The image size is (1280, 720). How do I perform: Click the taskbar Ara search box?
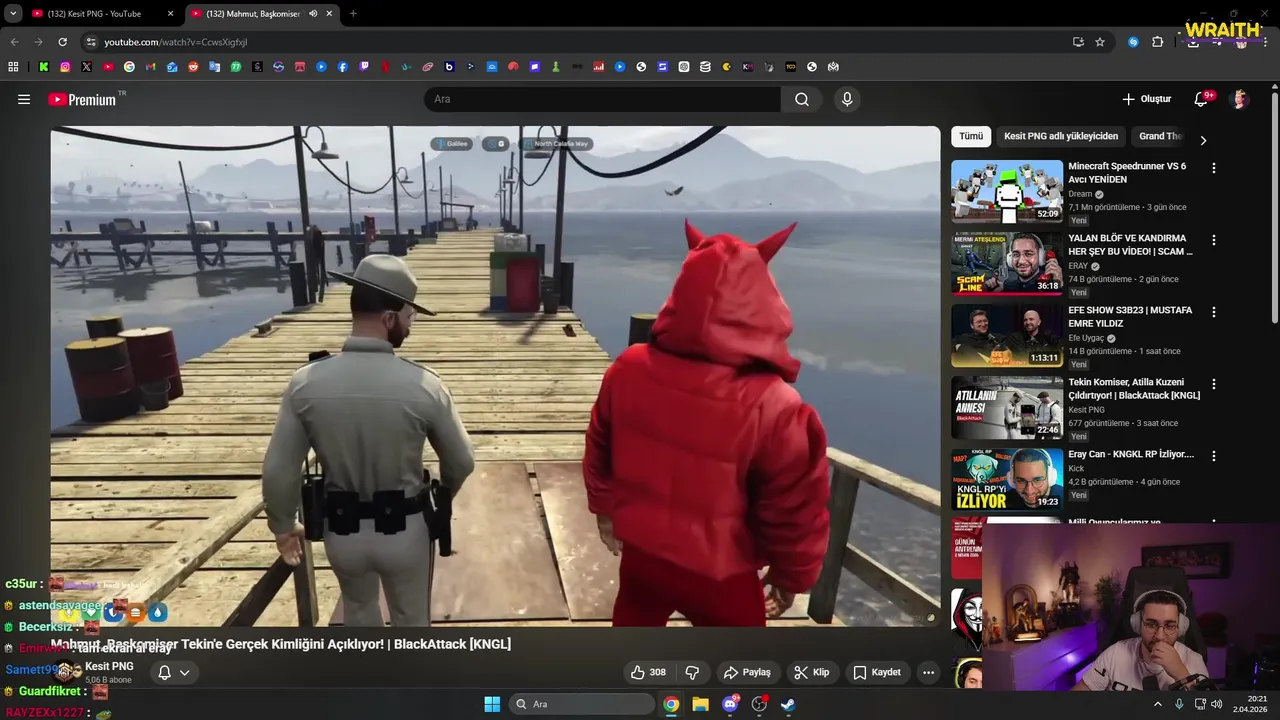582,704
